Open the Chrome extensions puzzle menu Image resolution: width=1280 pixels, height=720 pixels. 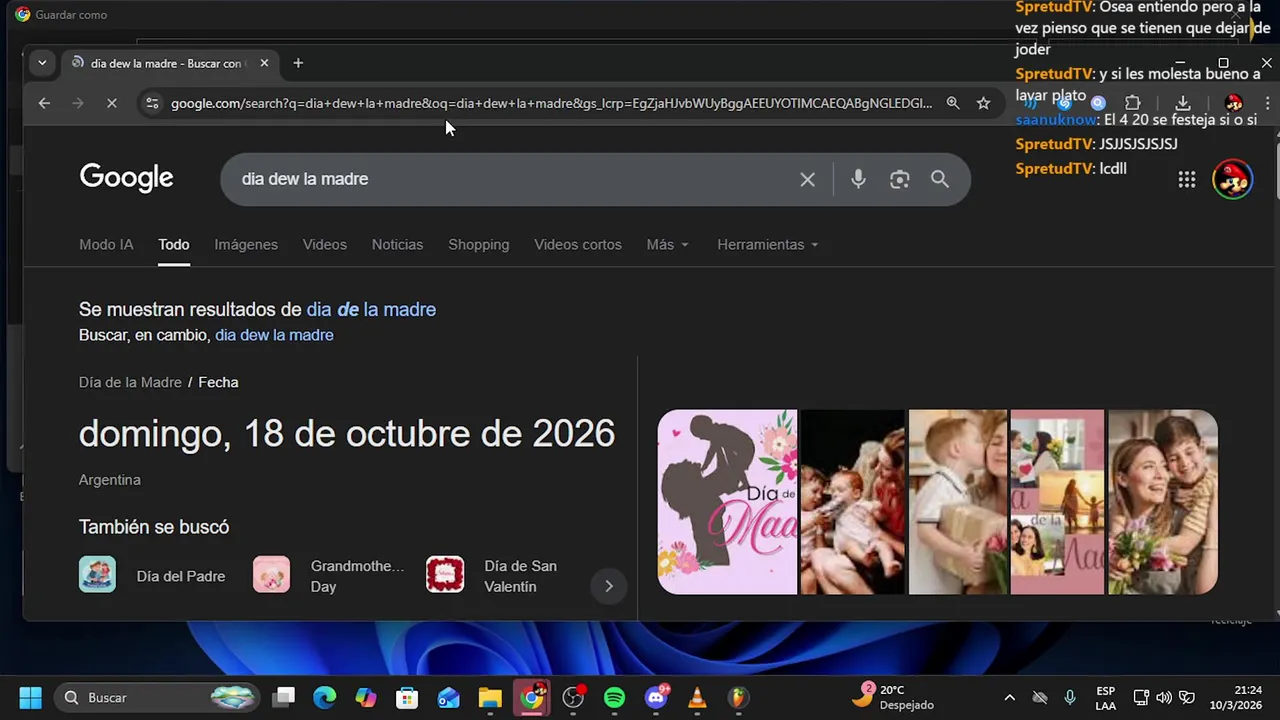[1133, 103]
